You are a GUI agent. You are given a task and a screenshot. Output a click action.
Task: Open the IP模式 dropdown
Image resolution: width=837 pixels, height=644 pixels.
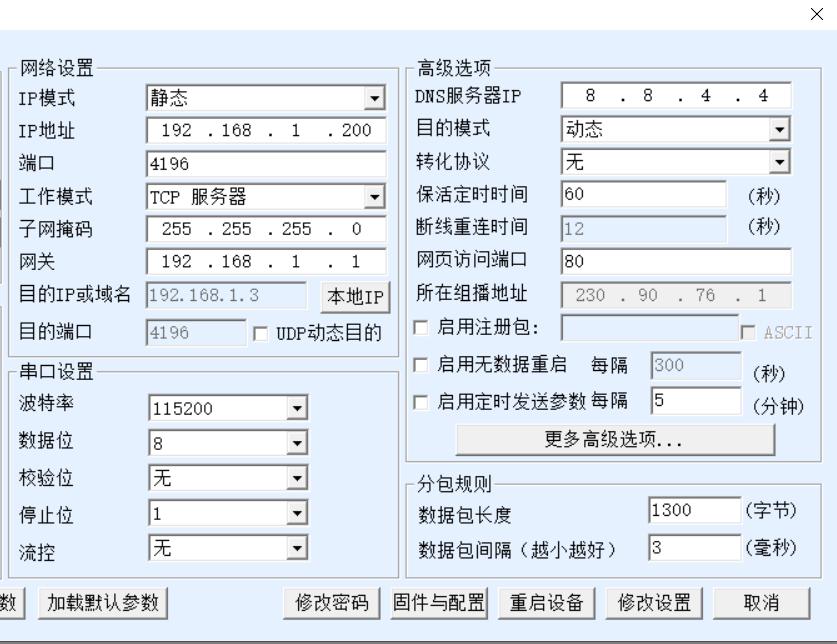tap(375, 98)
